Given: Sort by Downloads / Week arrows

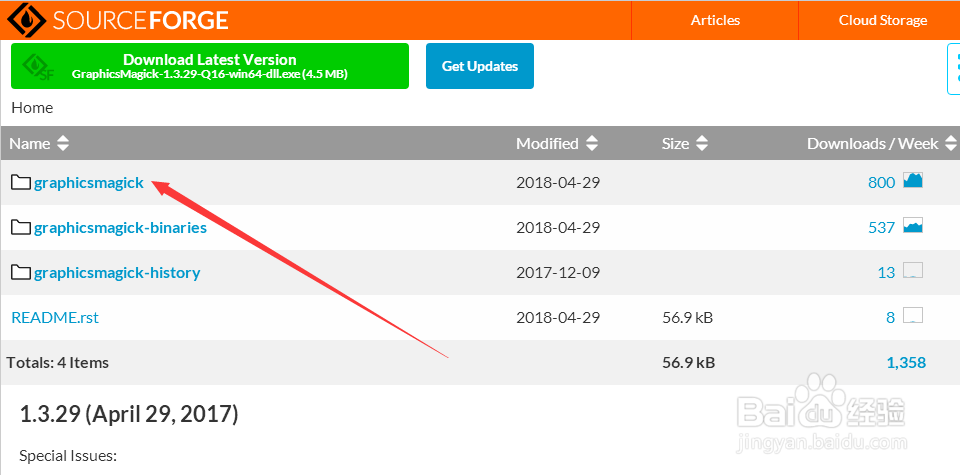Looking at the screenshot, I should coord(951,144).
